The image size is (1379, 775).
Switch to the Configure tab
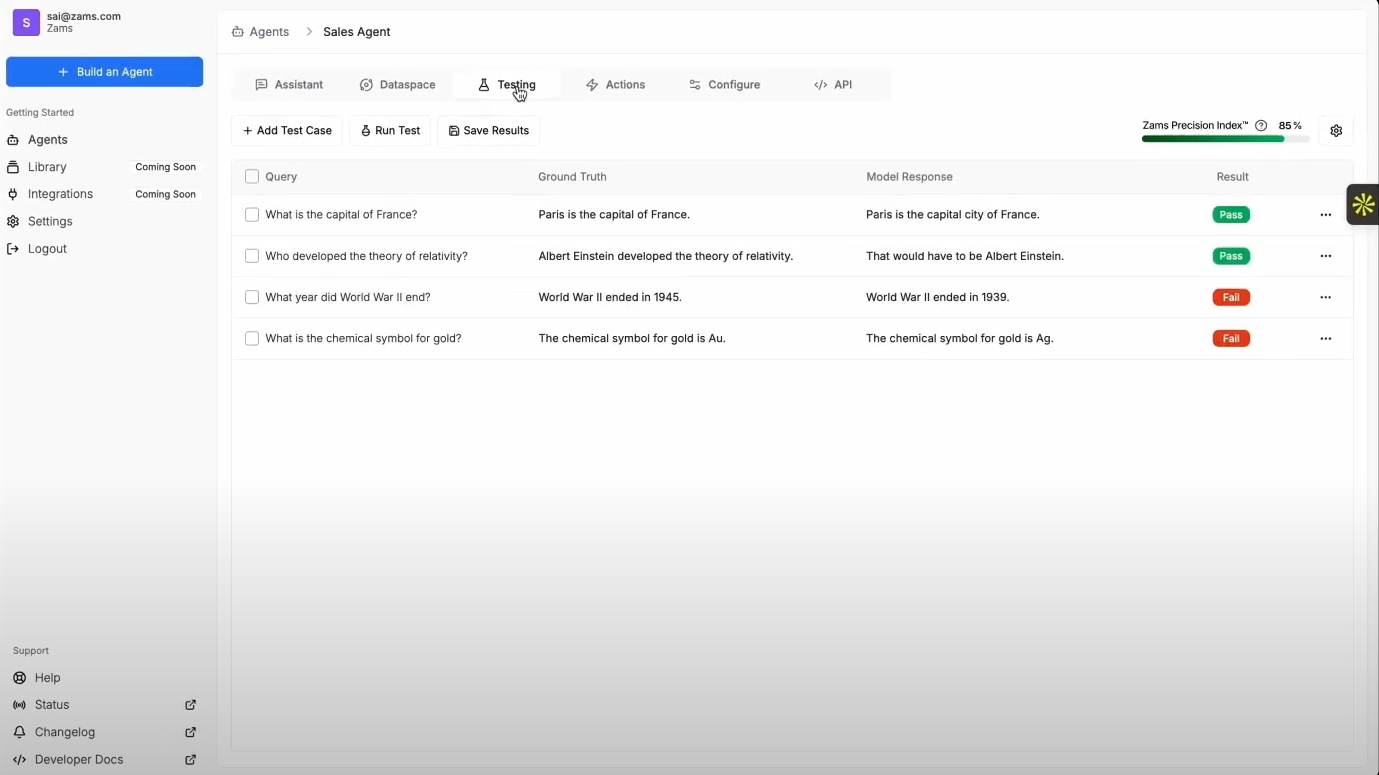(x=724, y=85)
